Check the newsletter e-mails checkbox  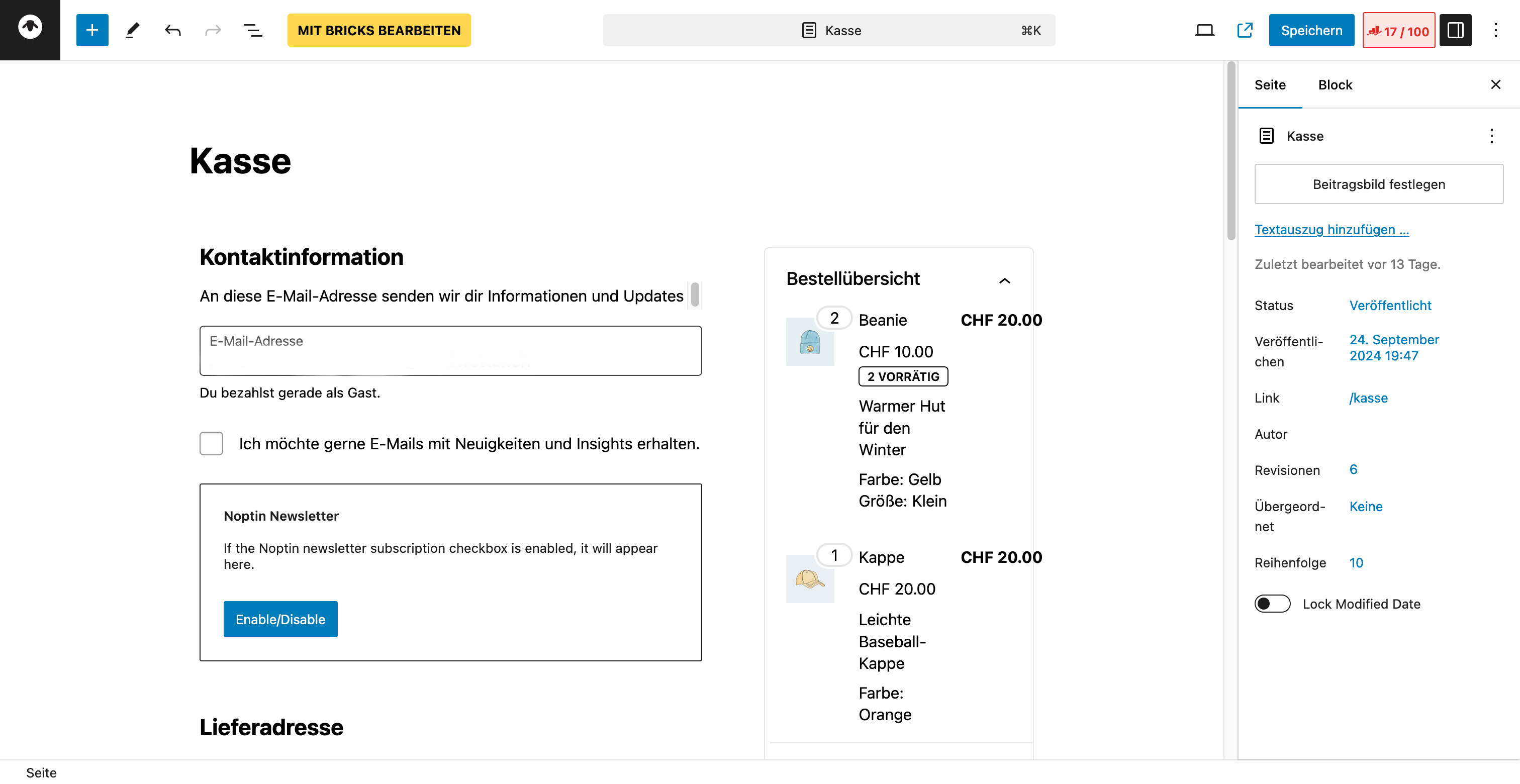[x=211, y=444]
